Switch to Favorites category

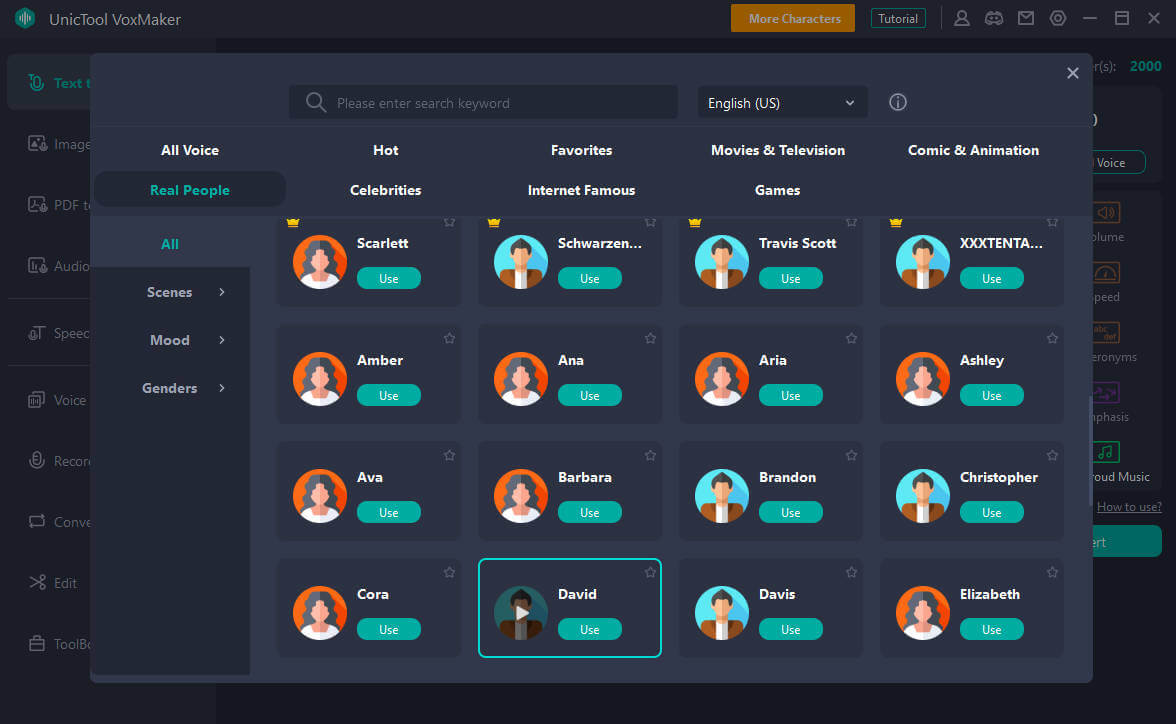coord(581,150)
